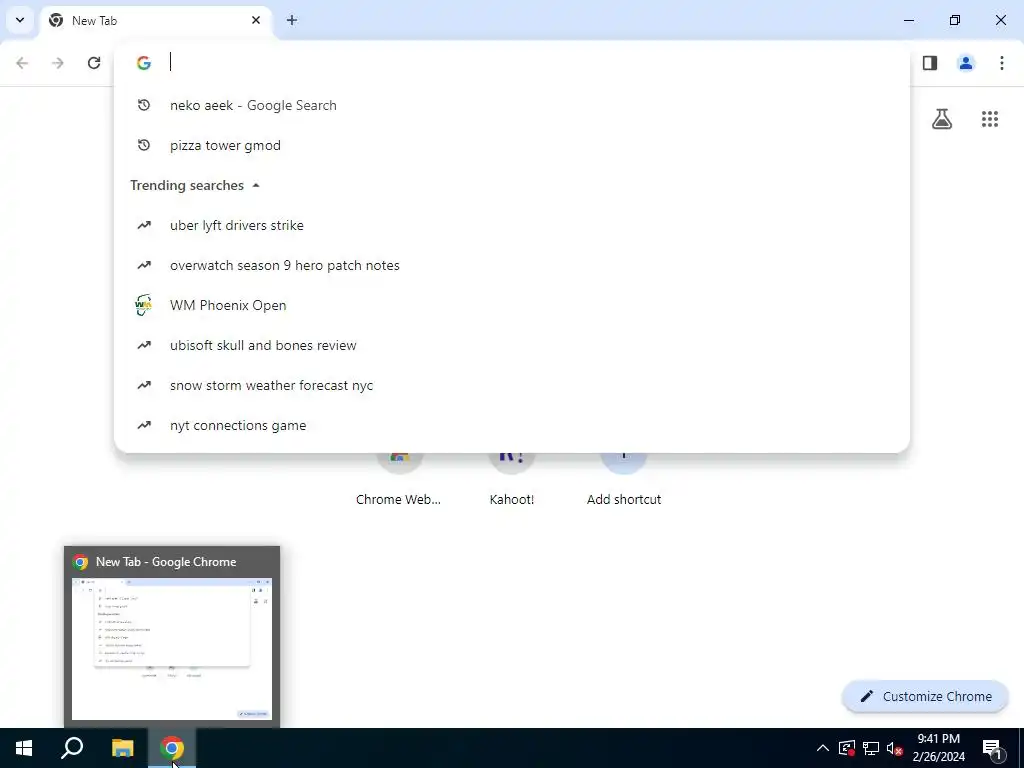Viewport: 1024px width, 768px height.
Task: Open File Explorer from taskbar
Action: click(122, 748)
